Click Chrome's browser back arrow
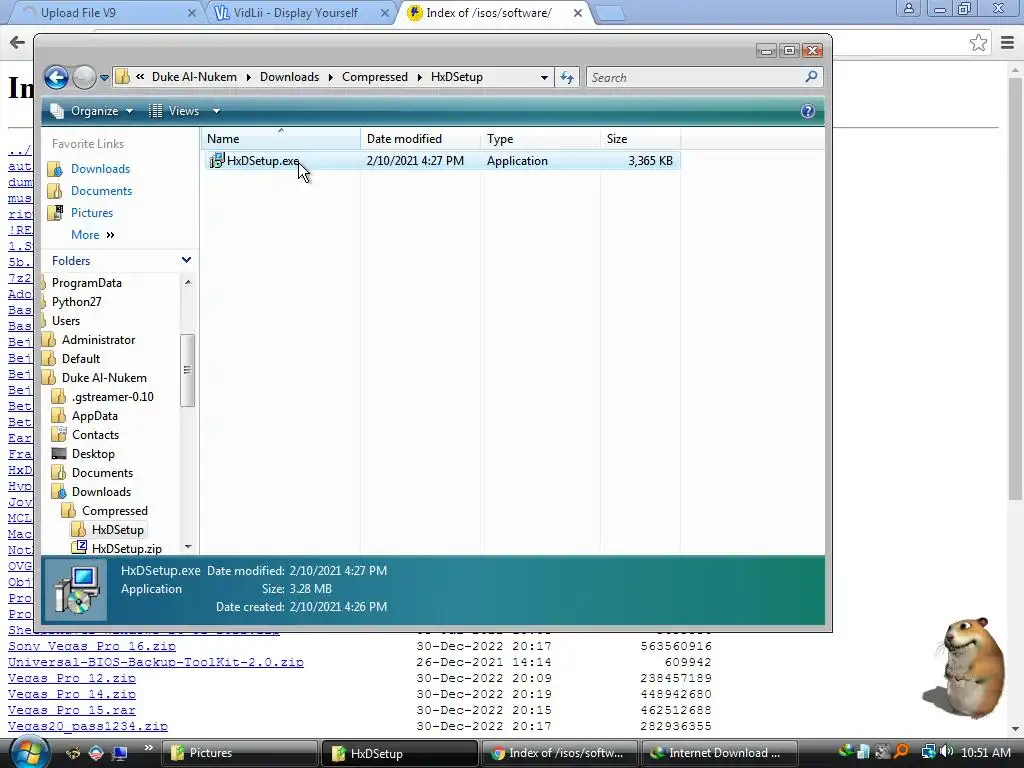Viewport: 1024px width, 768px height. pyautogui.click(x=17, y=43)
